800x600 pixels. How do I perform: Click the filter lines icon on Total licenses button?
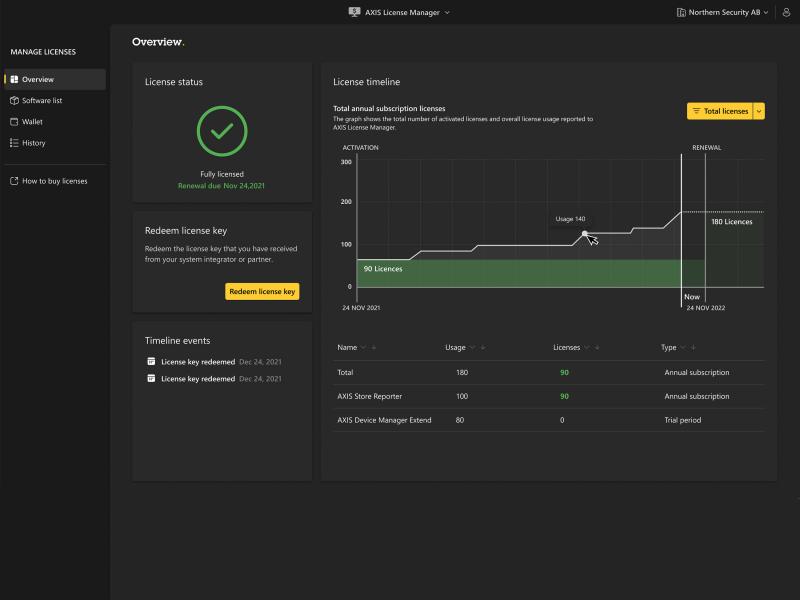(x=696, y=111)
